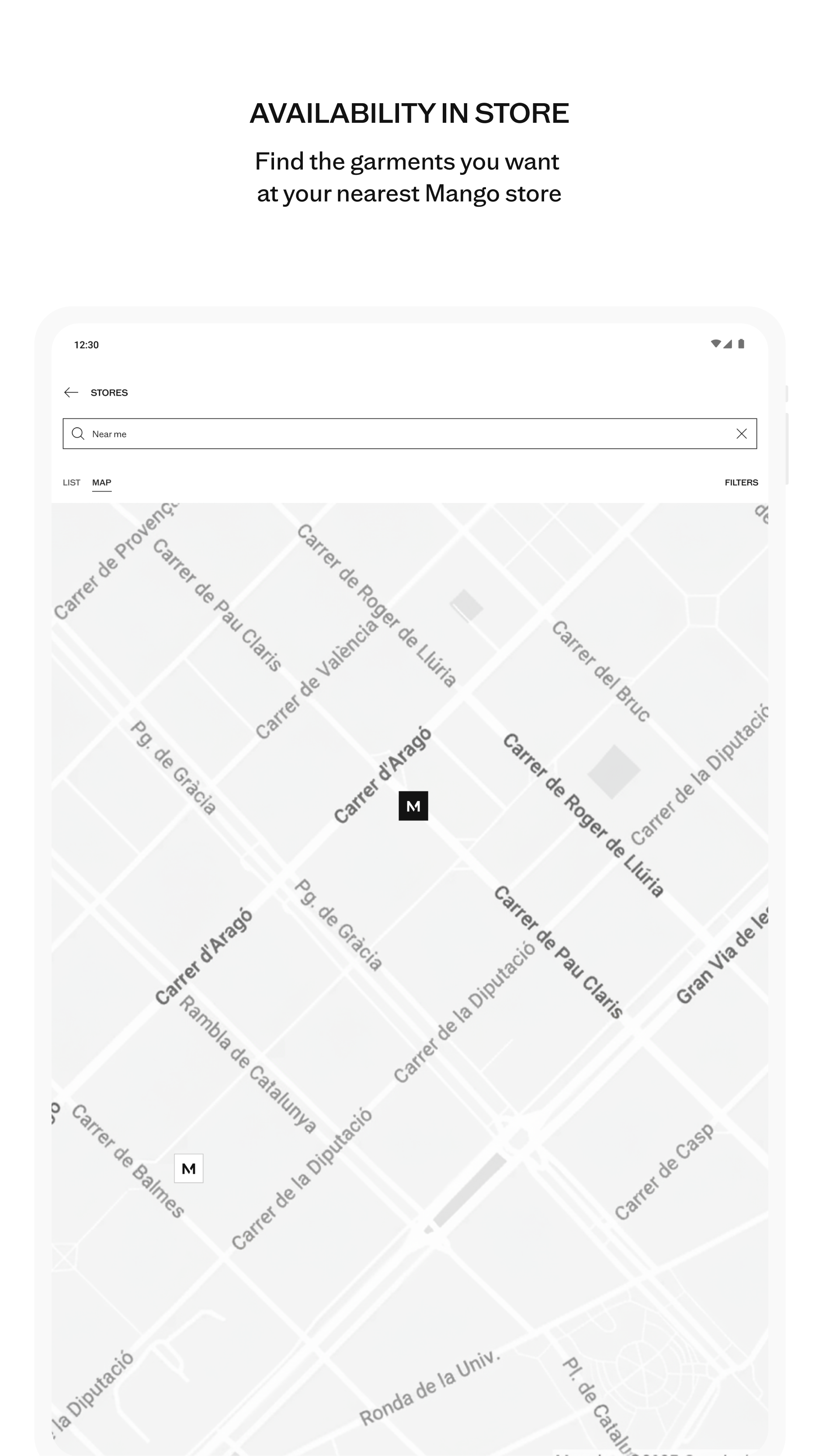819x1456 pixels.
Task: Click the magnifying glass search icon
Action: [x=78, y=433]
